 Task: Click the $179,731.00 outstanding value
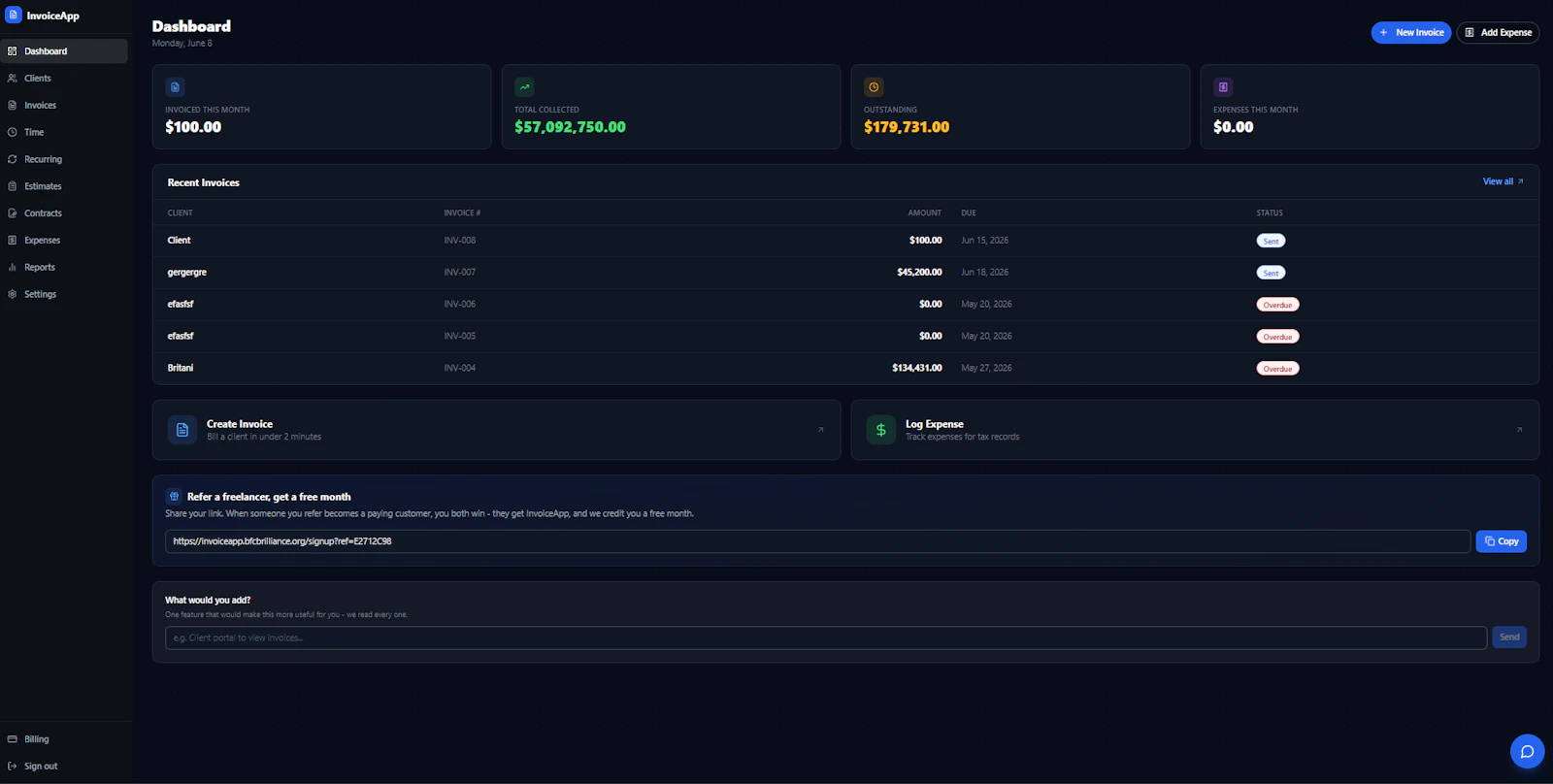(x=907, y=127)
